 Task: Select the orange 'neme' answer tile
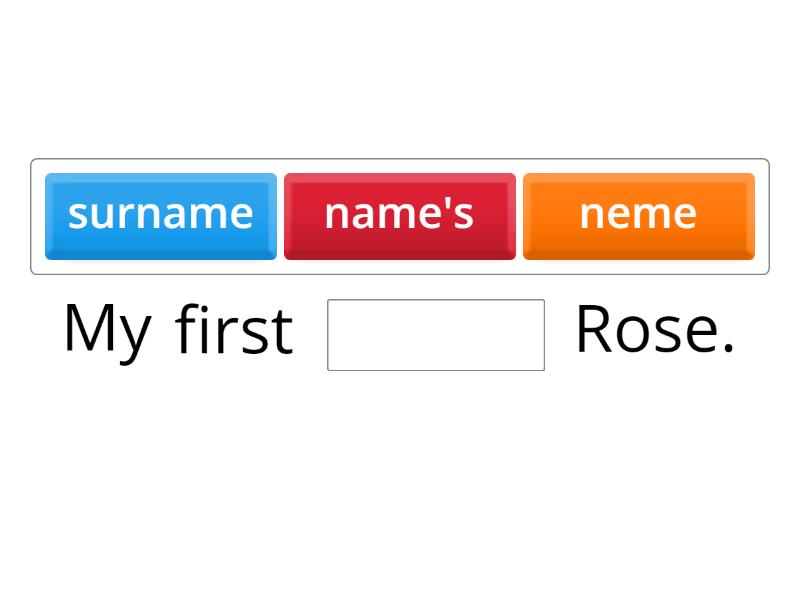click(x=638, y=214)
